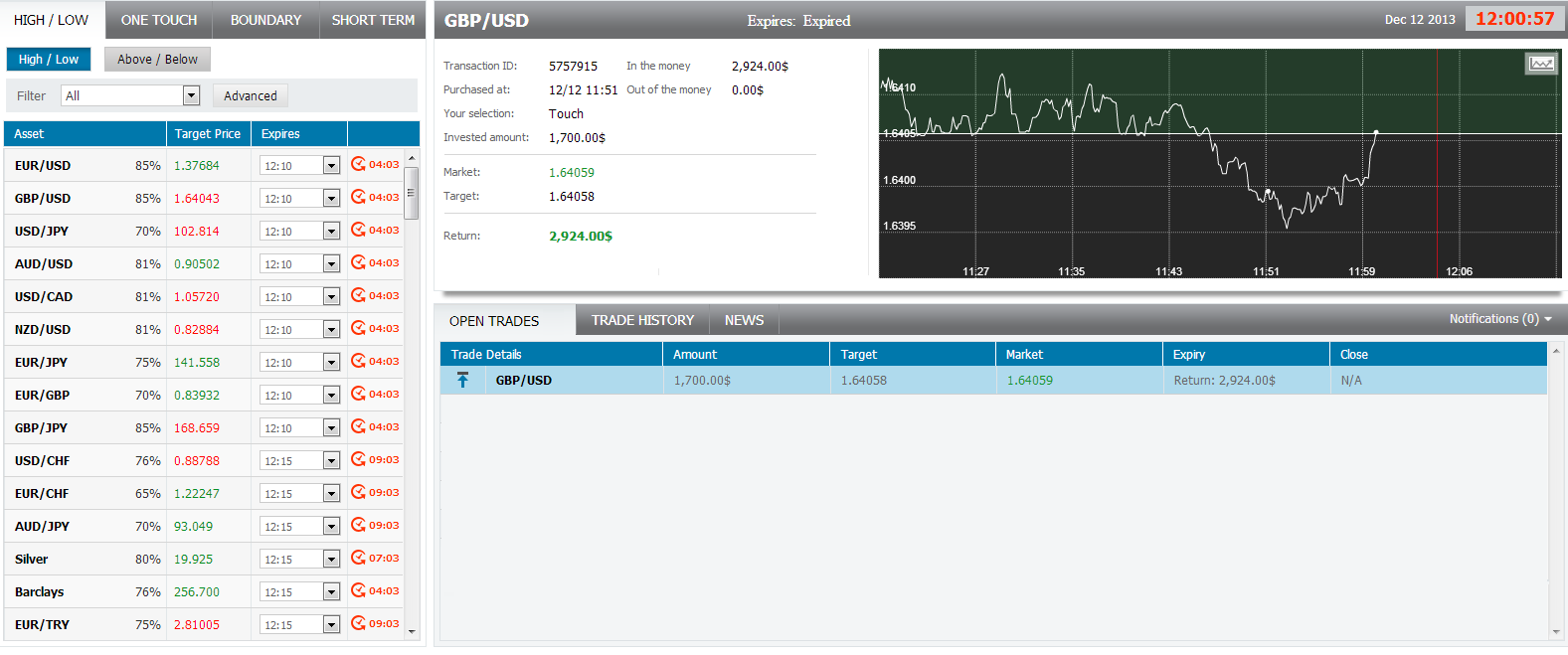Image resolution: width=1568 pixels, height=655 pixels.
Task: Switch to the TRADE HISTORY tab
Action: pos(642,320)
